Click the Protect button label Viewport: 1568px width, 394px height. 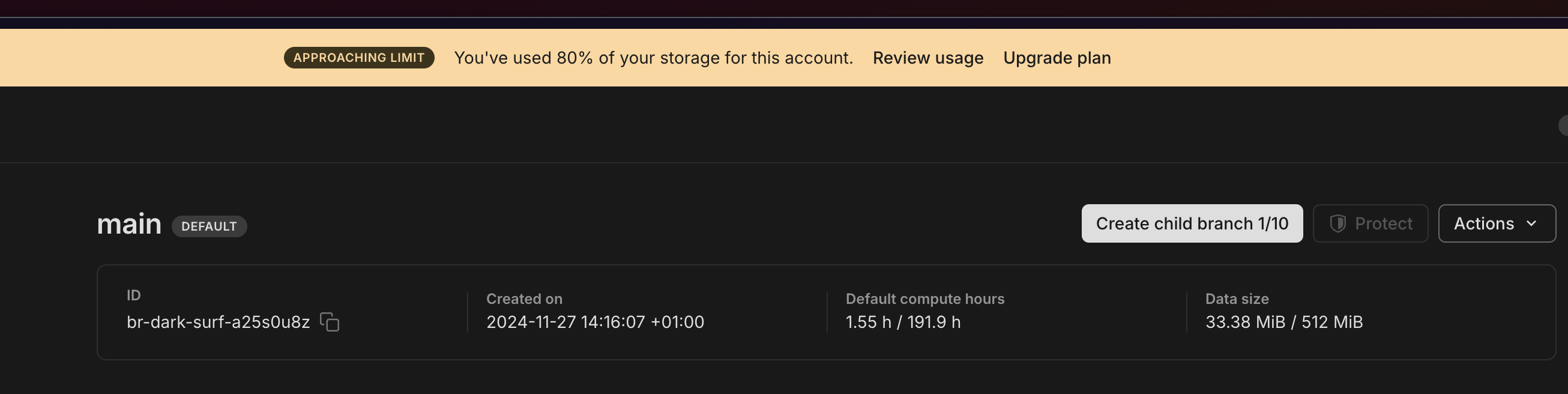click(1383, 223)
